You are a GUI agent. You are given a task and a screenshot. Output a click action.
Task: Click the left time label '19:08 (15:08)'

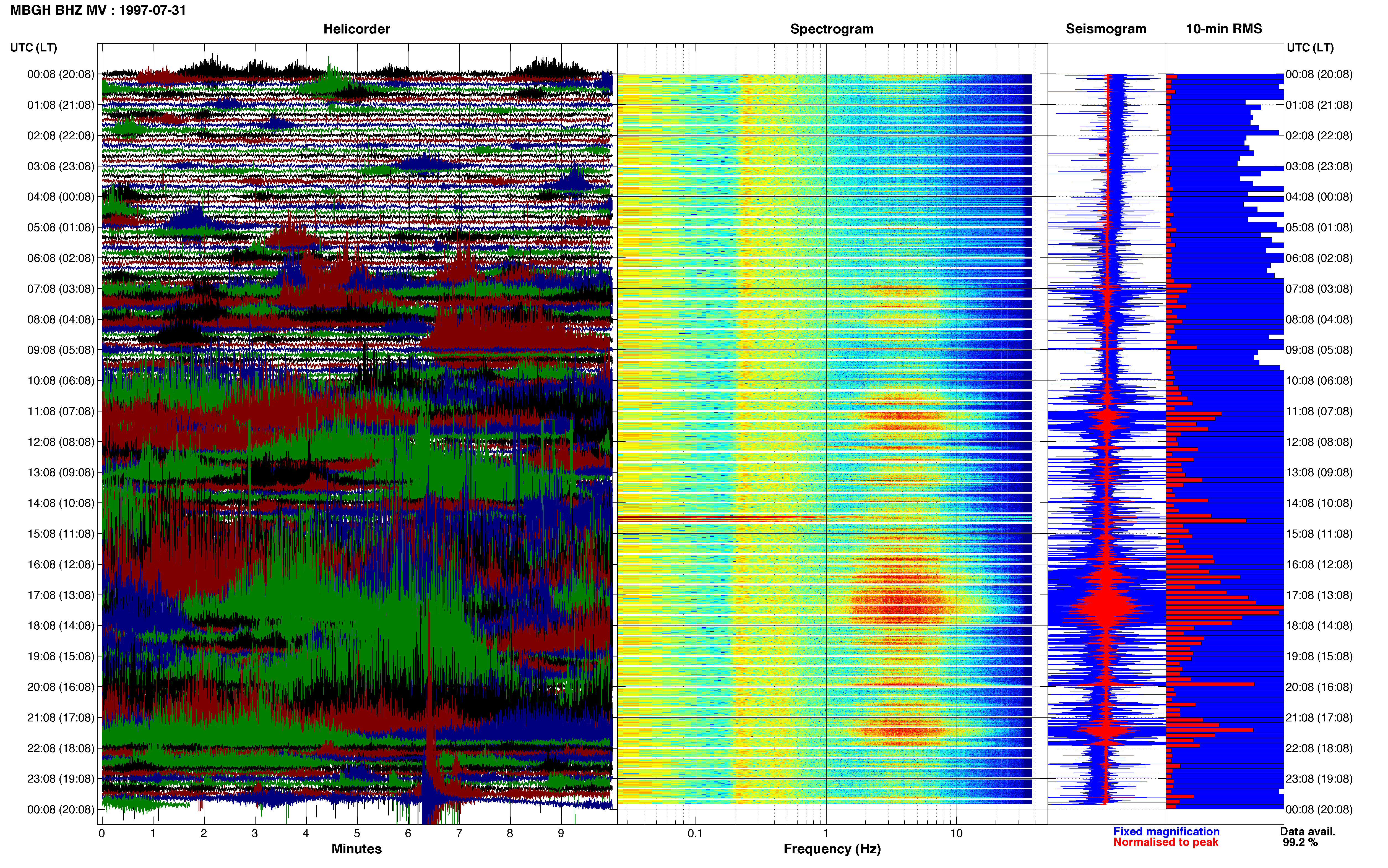pos(61,656)
